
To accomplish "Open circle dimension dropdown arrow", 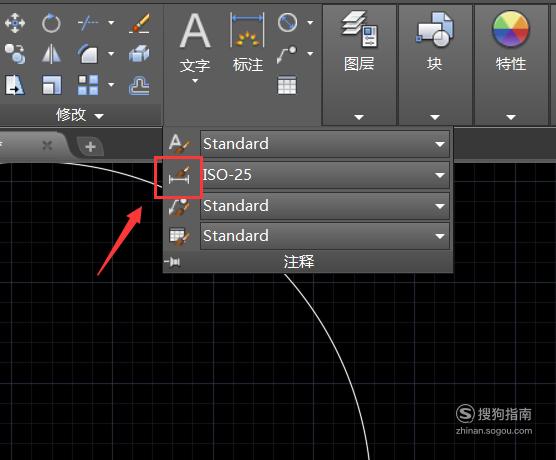I will point(310,23).
